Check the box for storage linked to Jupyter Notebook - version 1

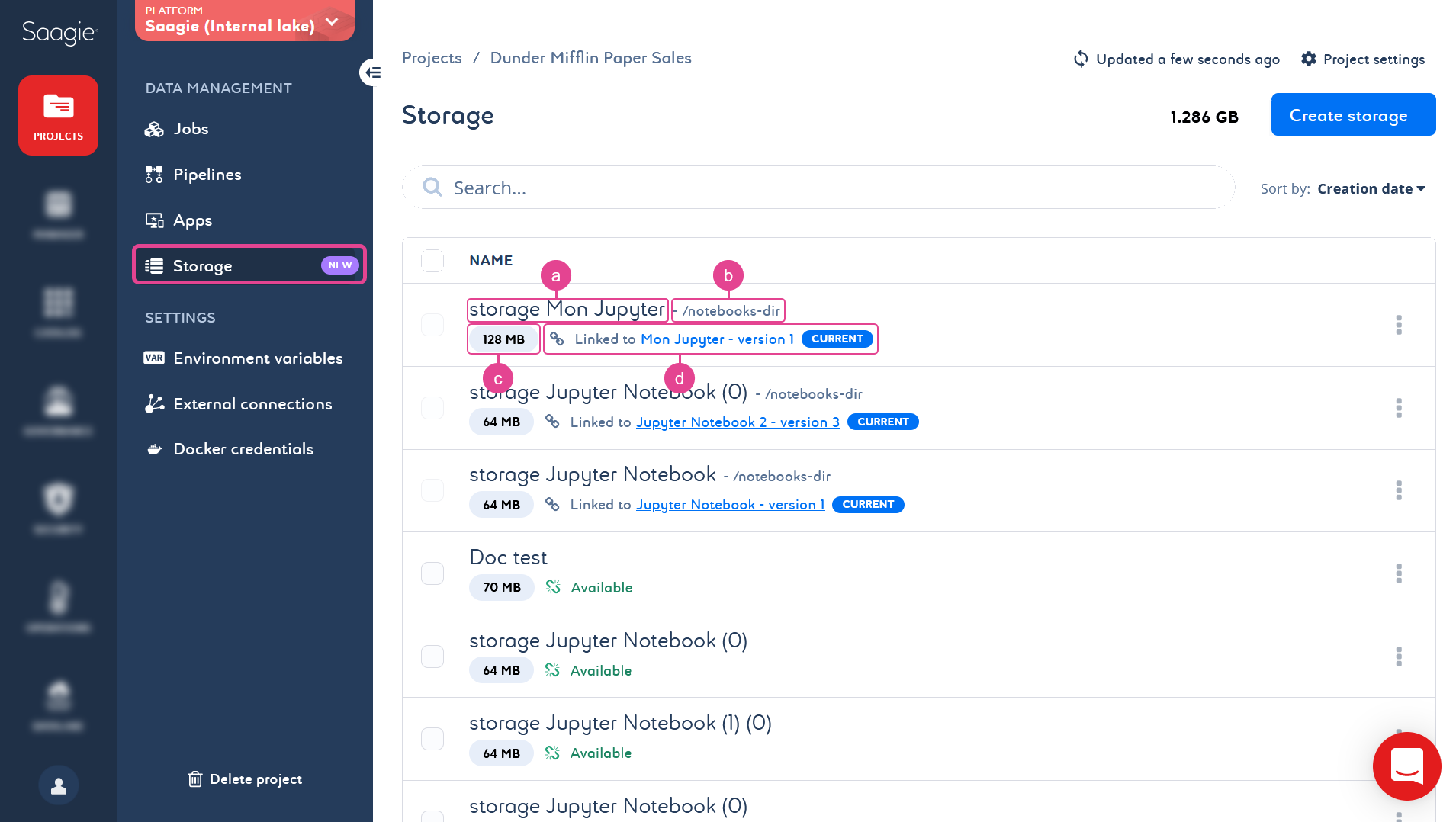[x=432, y=490]
